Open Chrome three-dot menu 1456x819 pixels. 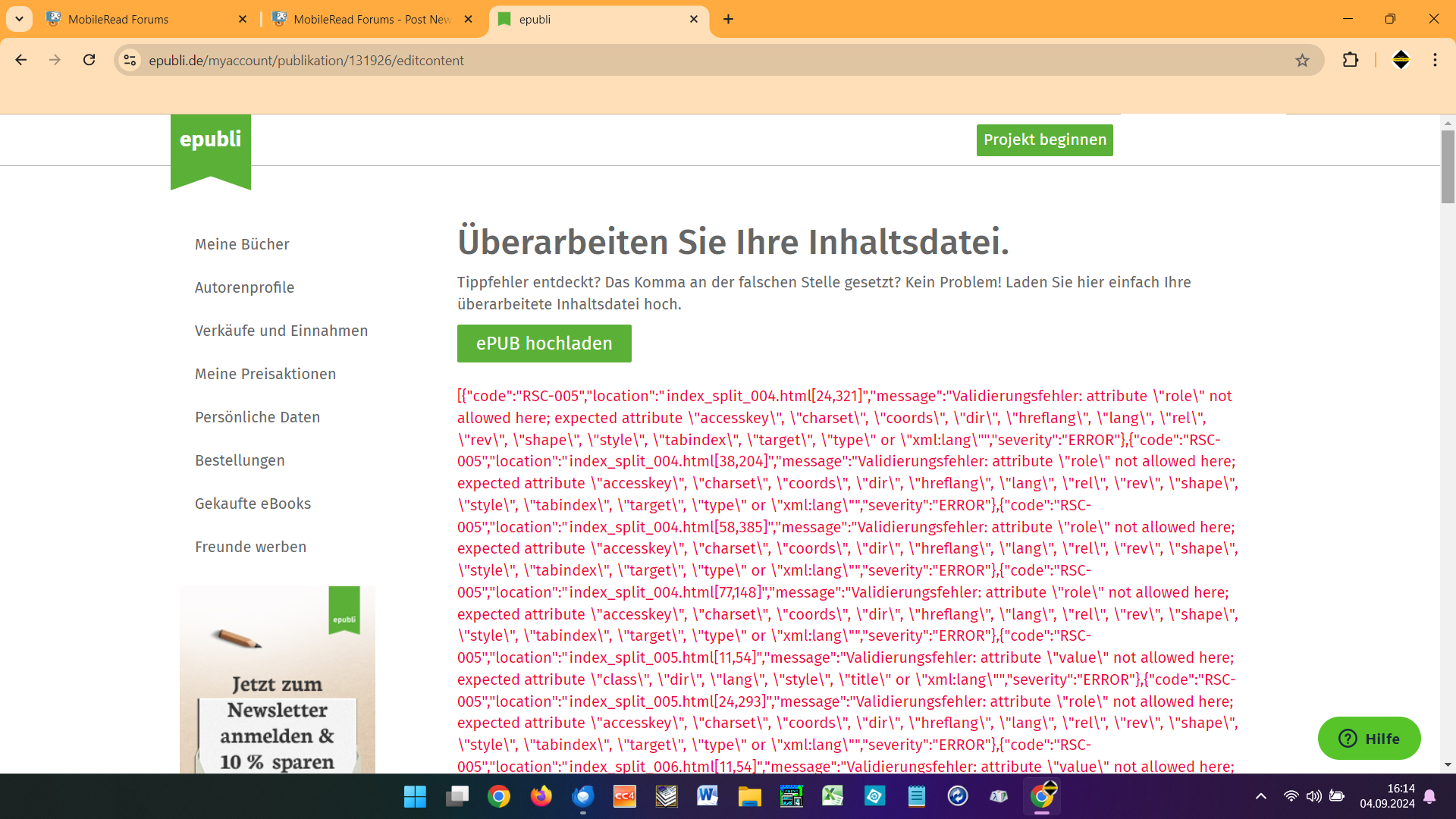[1435, 60]
